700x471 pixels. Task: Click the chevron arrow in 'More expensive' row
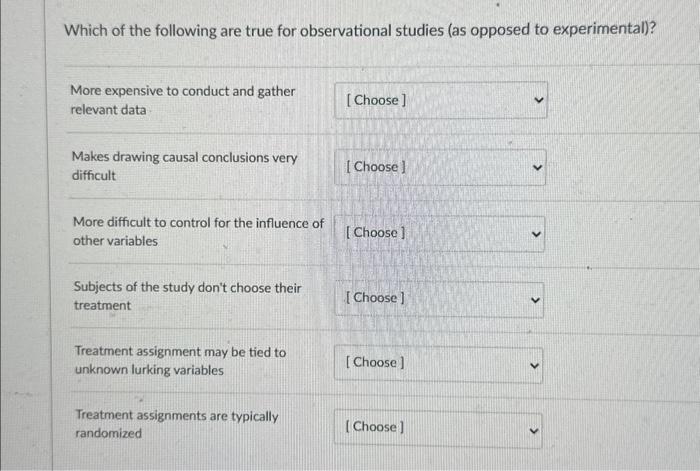[x=539, y=100]
